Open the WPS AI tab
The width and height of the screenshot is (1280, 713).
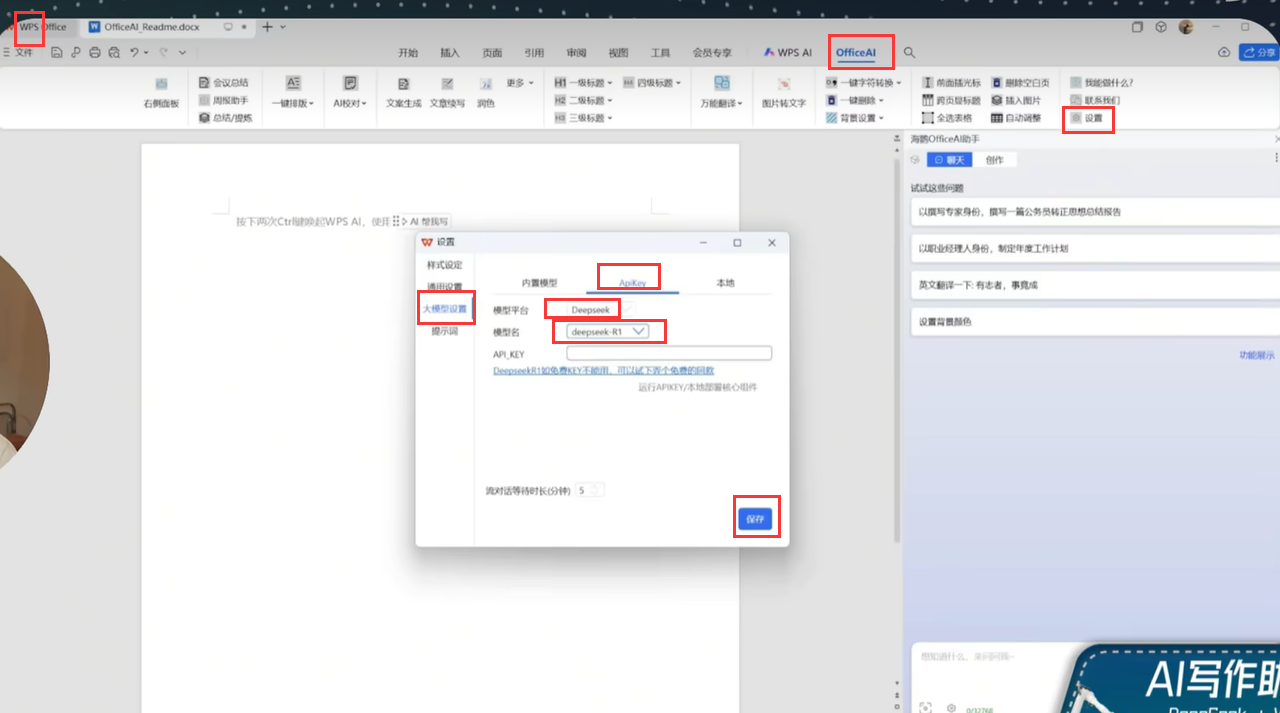(788, 53)
